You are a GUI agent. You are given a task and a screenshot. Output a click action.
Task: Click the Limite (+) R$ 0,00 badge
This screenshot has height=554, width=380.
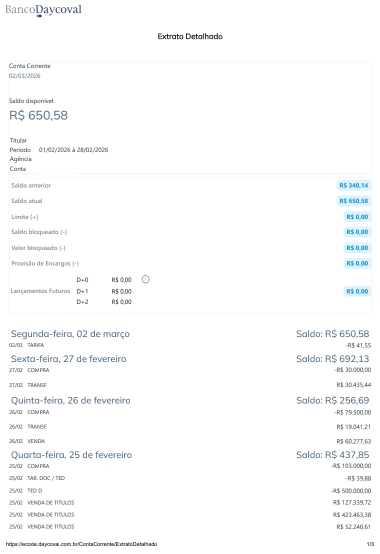point(357,217)
